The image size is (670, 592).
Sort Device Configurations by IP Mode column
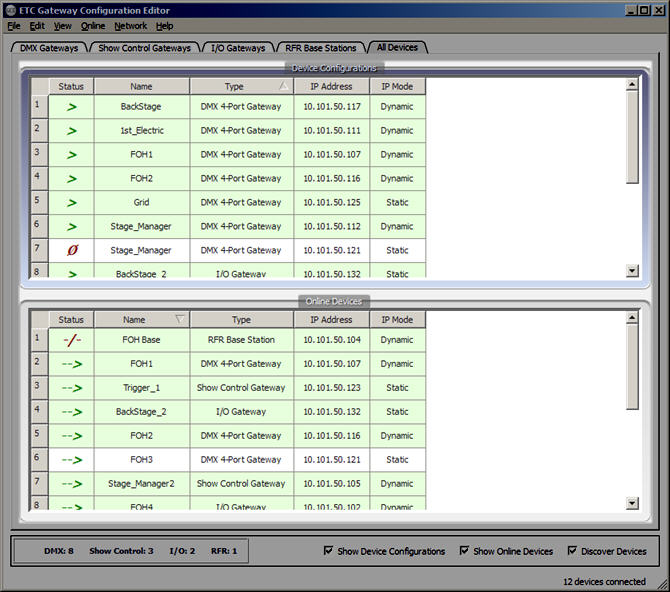point(397,86)
